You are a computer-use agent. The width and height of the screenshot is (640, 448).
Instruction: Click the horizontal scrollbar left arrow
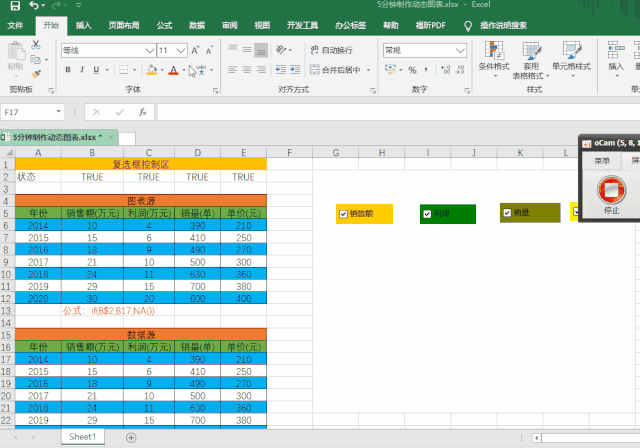(537, 438)
